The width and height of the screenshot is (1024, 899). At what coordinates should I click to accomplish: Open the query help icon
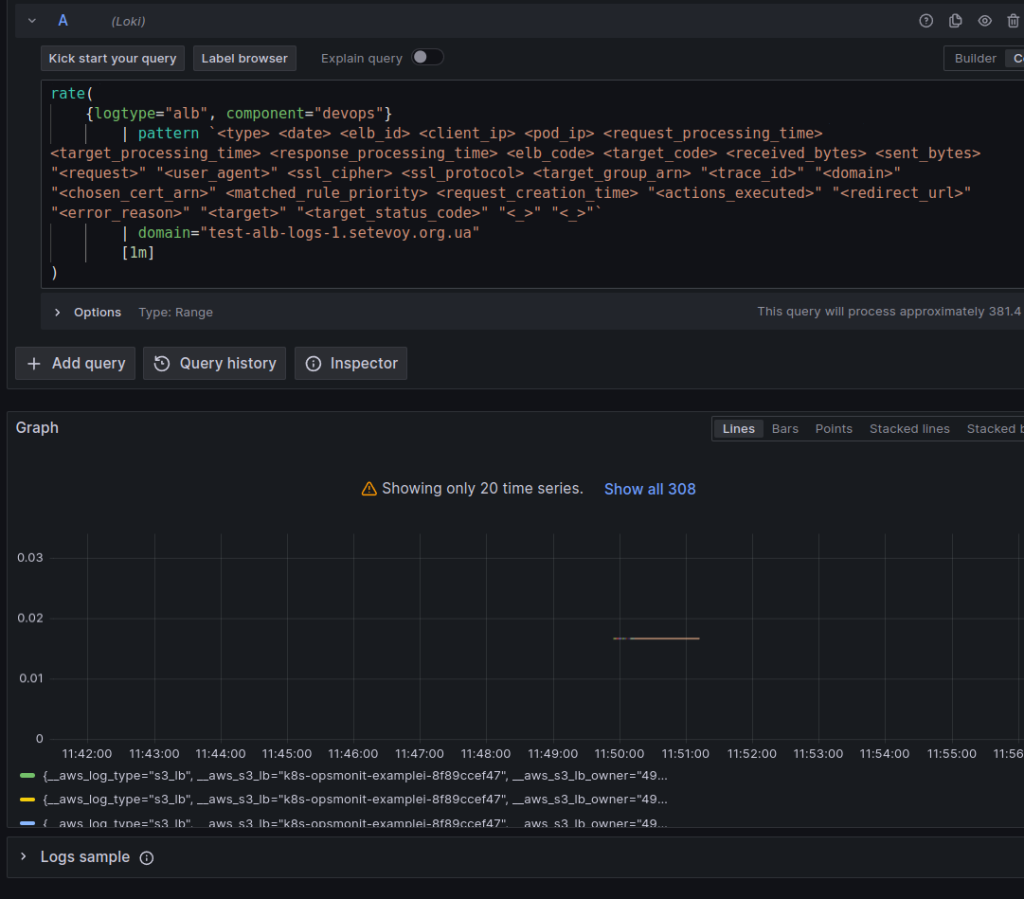click(925, 20)
